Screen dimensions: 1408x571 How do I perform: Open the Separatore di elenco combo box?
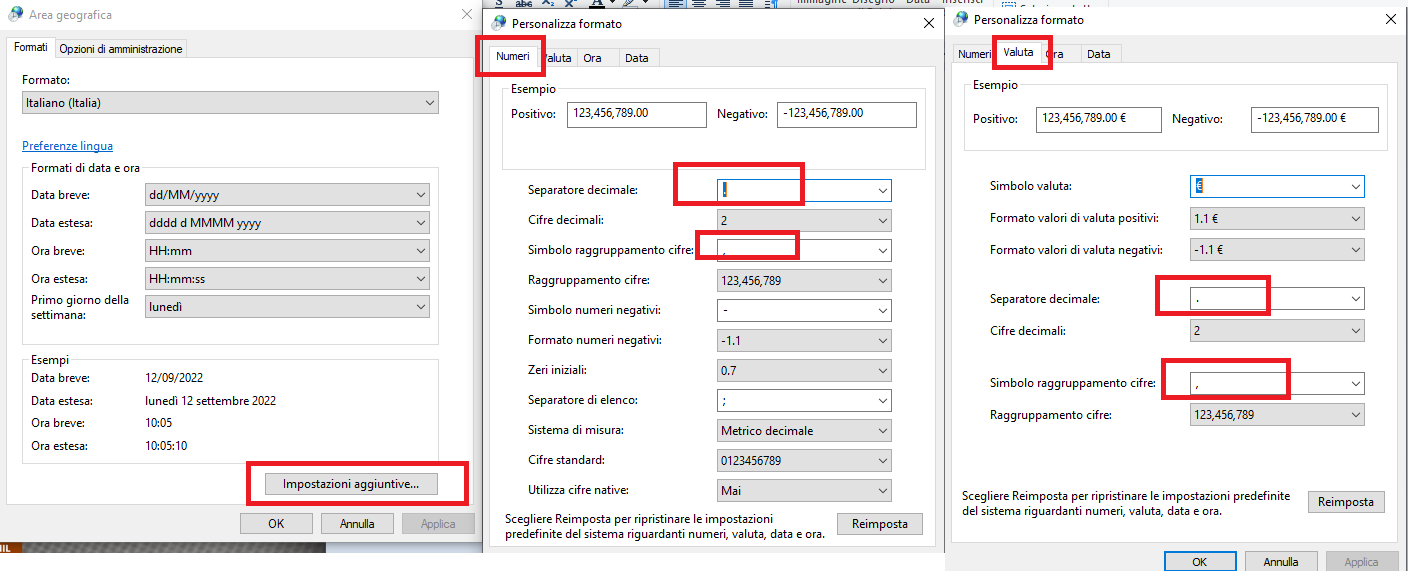pos(804,400)
